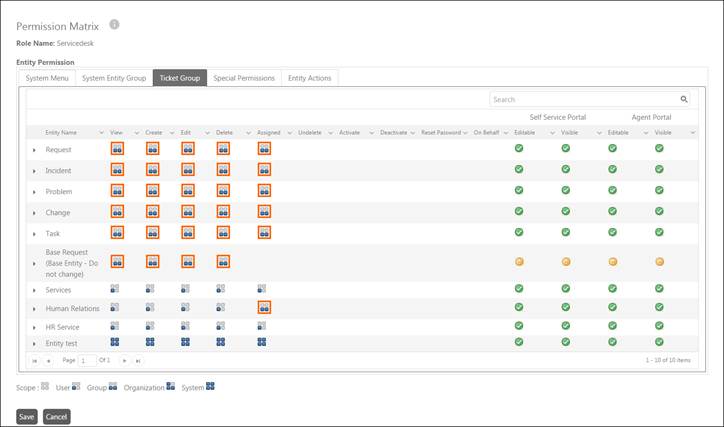Viewport: 724px width, 427px height.
Task: Click the Save button
Action: 26,416
